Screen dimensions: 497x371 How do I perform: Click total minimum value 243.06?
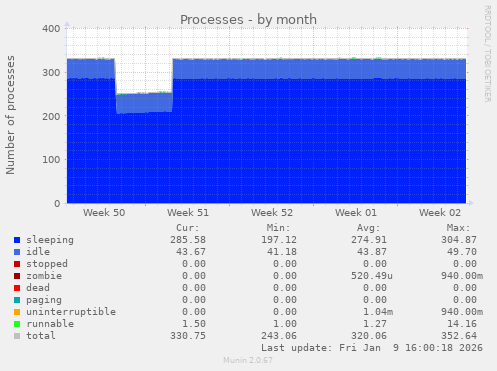pos(279,336)
